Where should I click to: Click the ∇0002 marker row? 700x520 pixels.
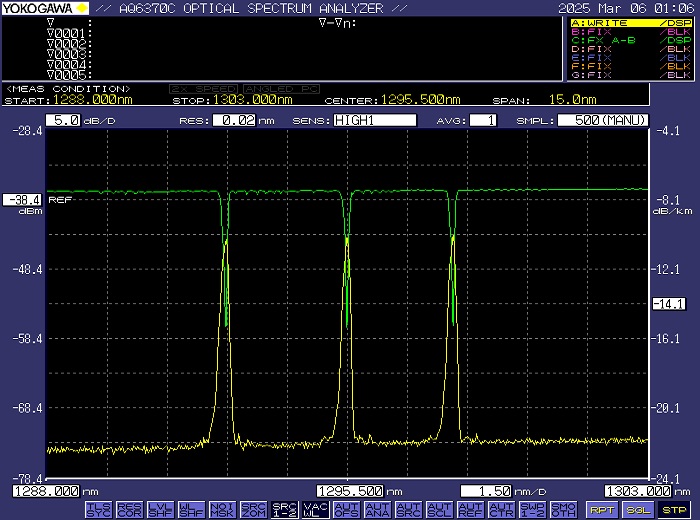click(x=69, y=44)
